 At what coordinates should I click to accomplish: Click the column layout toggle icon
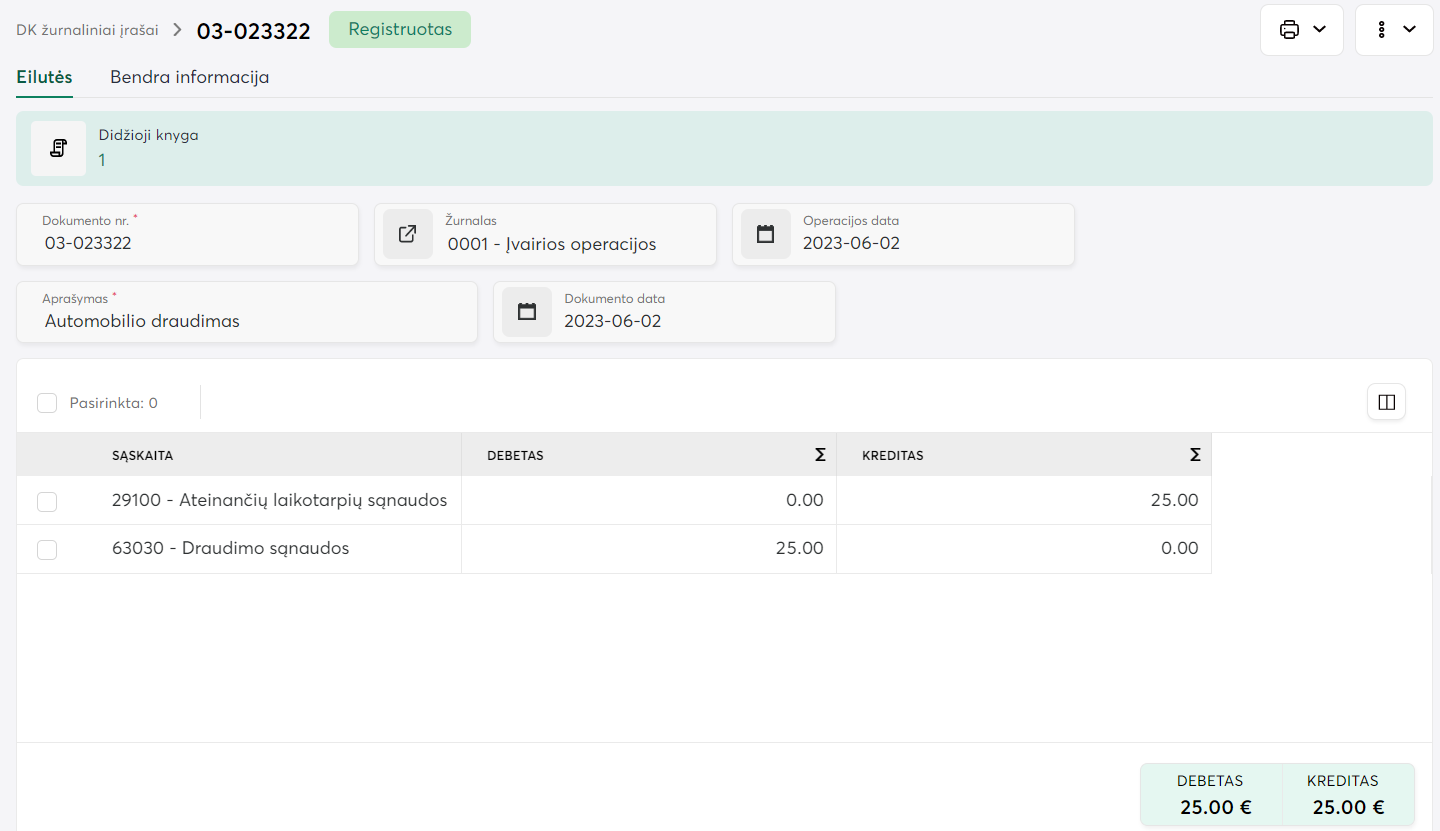pos(1386,402)
